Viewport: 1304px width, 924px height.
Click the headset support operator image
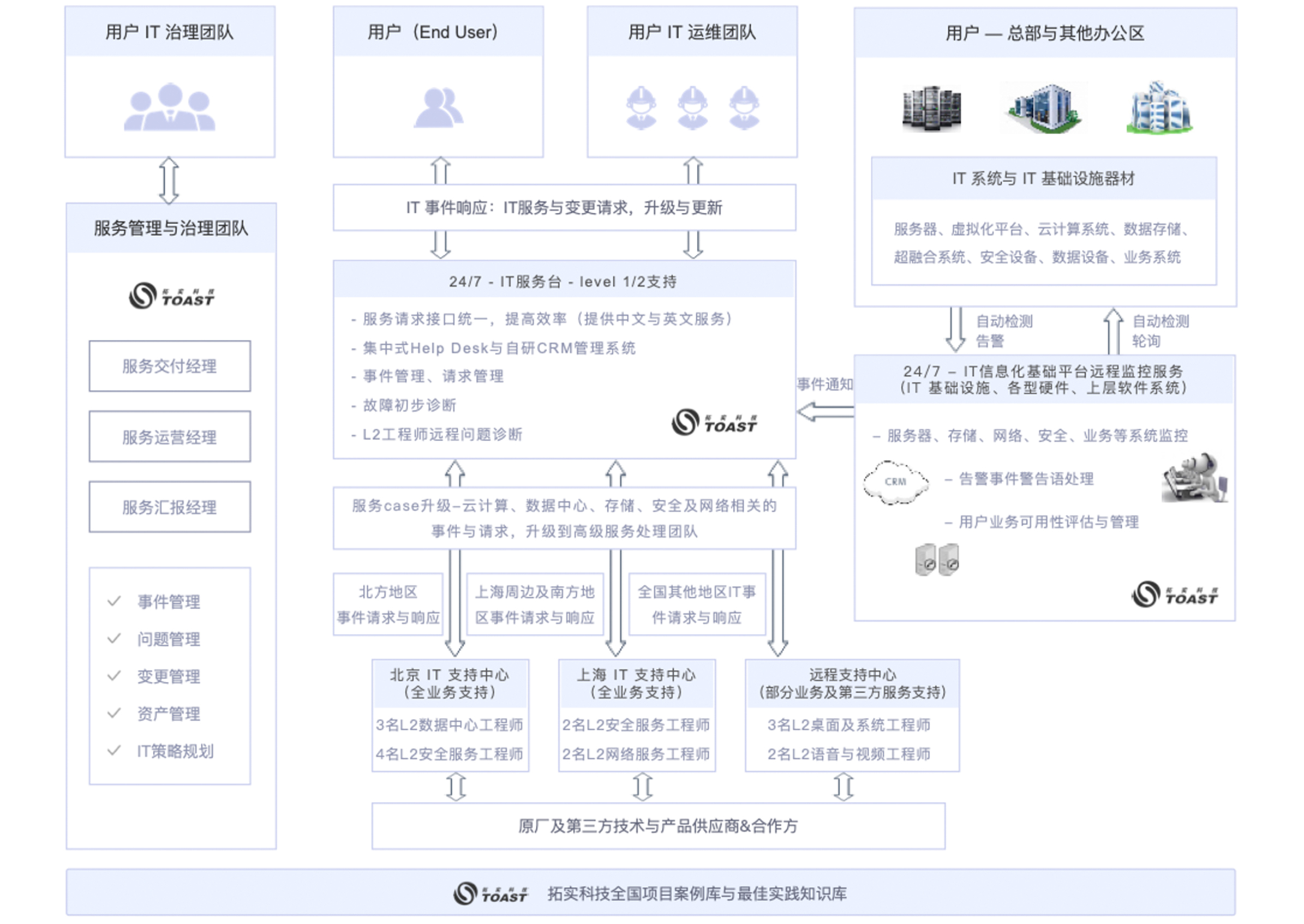[1195, 478]
